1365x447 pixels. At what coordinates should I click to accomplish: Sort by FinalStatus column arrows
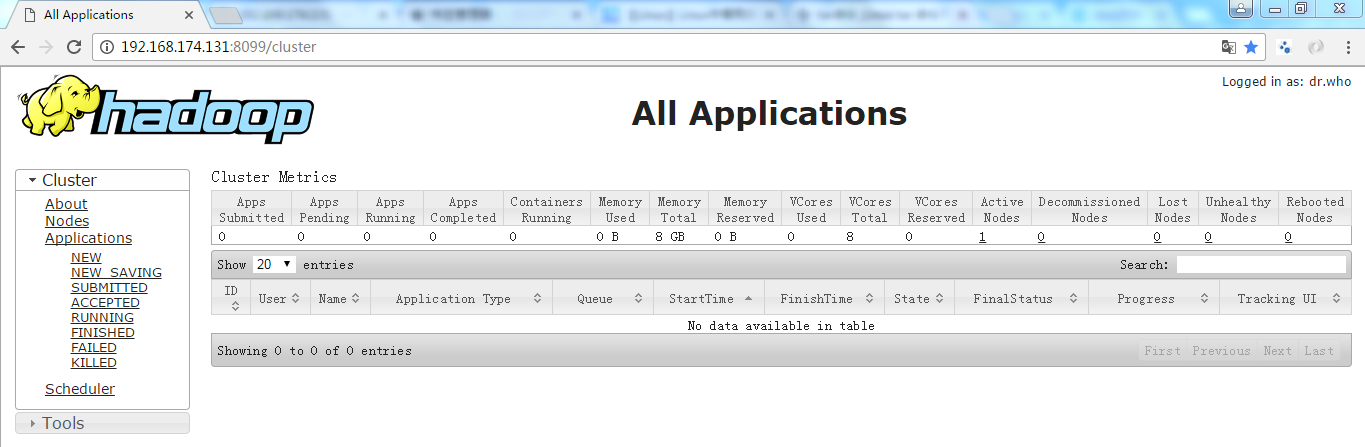pos(1073,299)
